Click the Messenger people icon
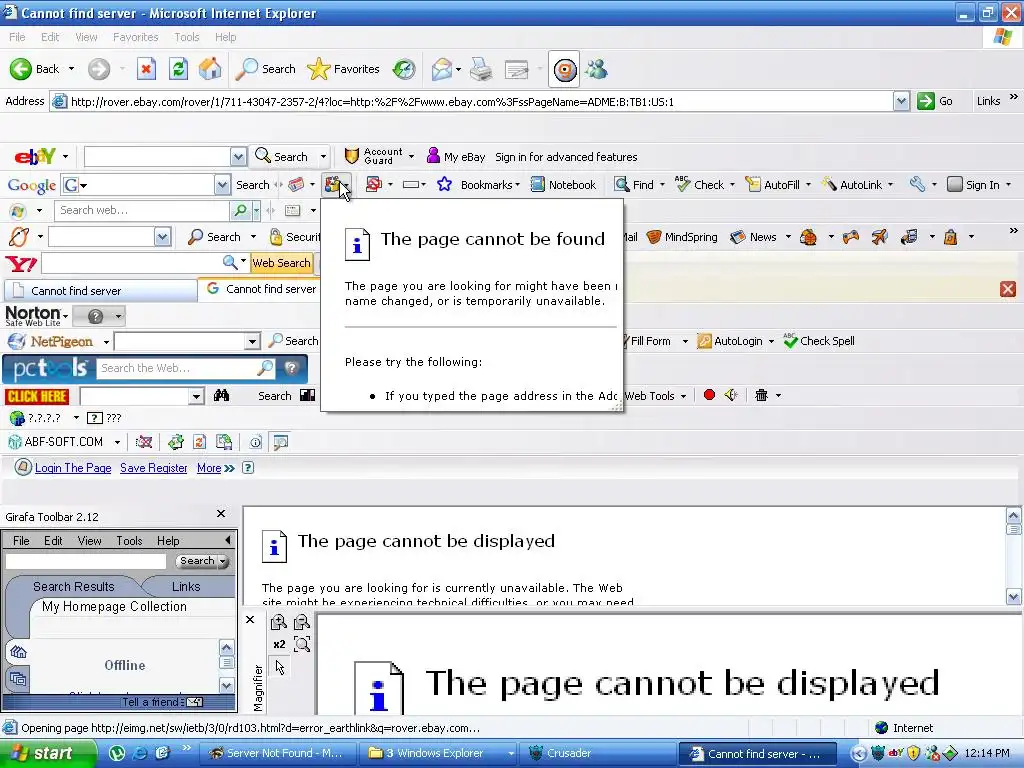This screenshot has height=768, width=1024. 597,69
